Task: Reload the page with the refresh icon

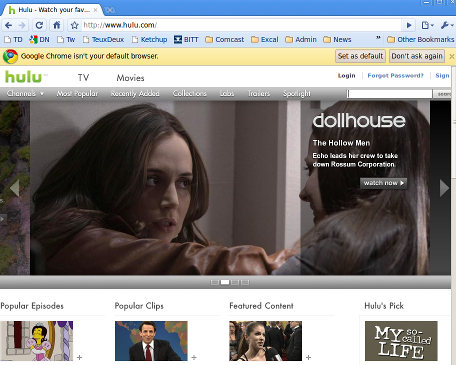Action: click(39, 25)
